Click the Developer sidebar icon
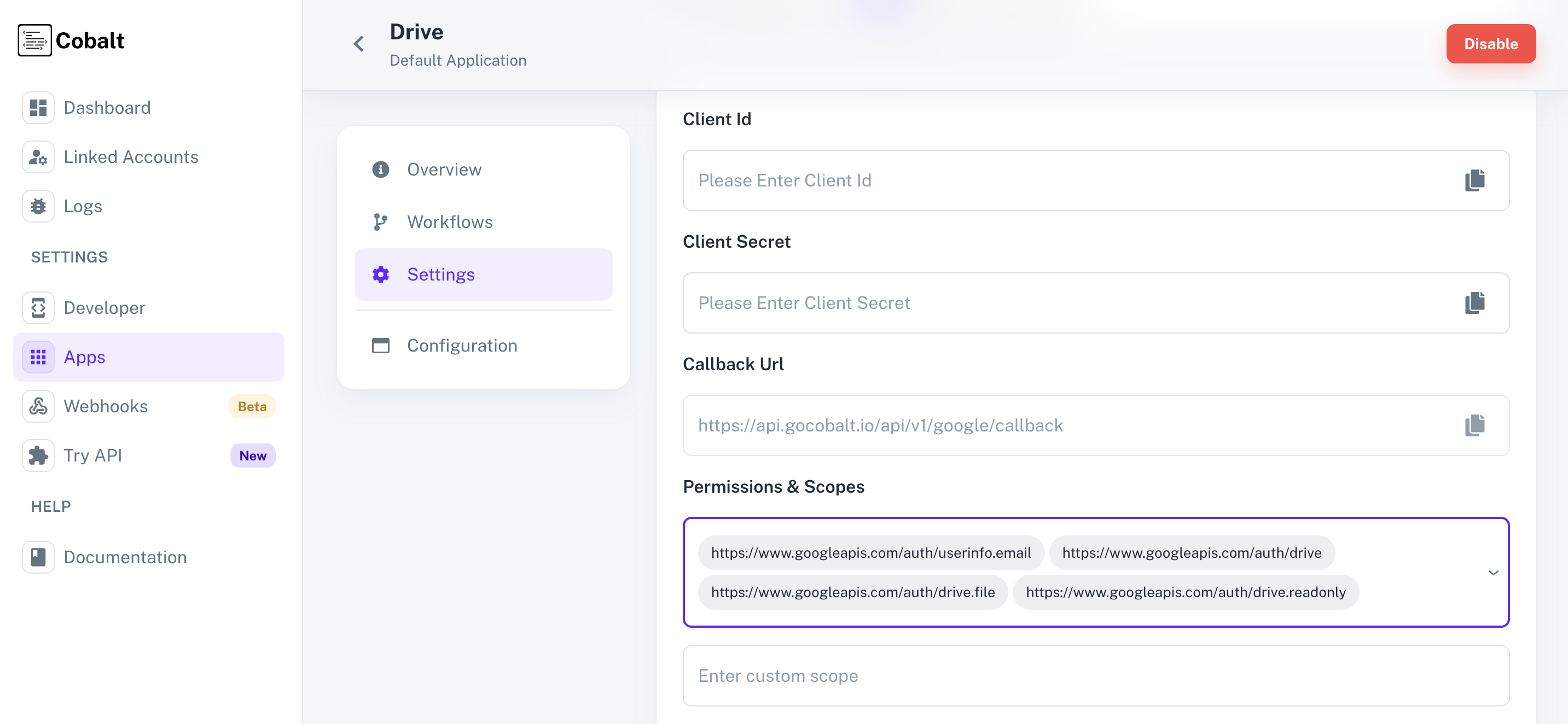The image size is (1568, 724). pos(38,307)
